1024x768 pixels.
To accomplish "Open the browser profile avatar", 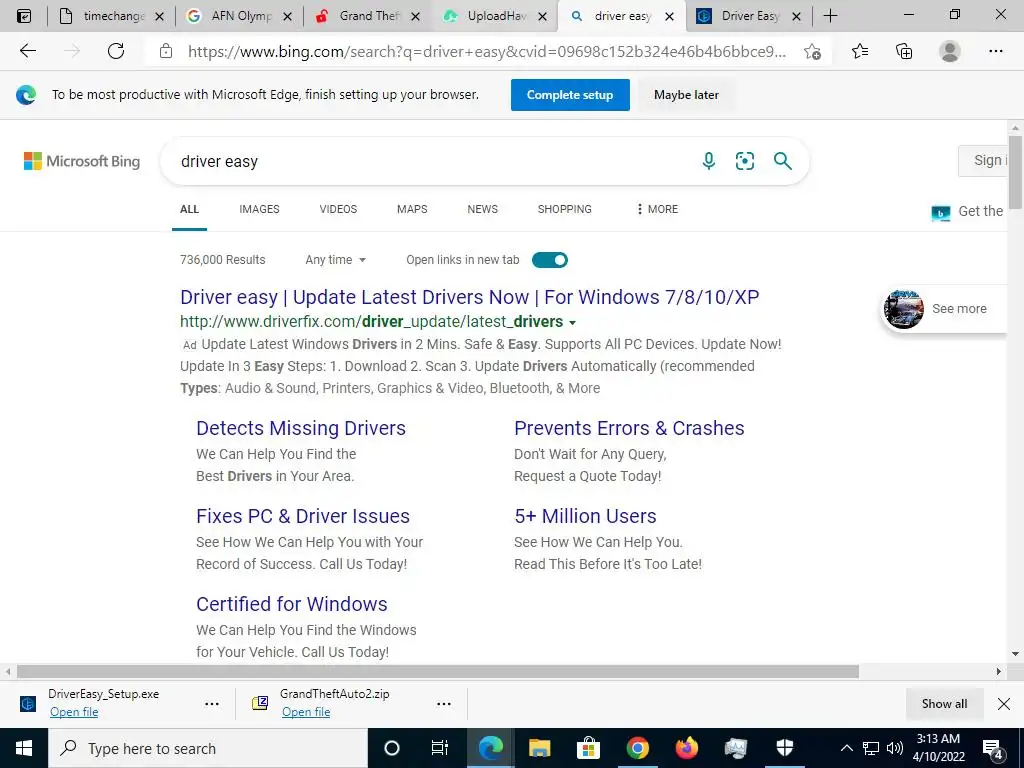I will click(x=950, y=51).
